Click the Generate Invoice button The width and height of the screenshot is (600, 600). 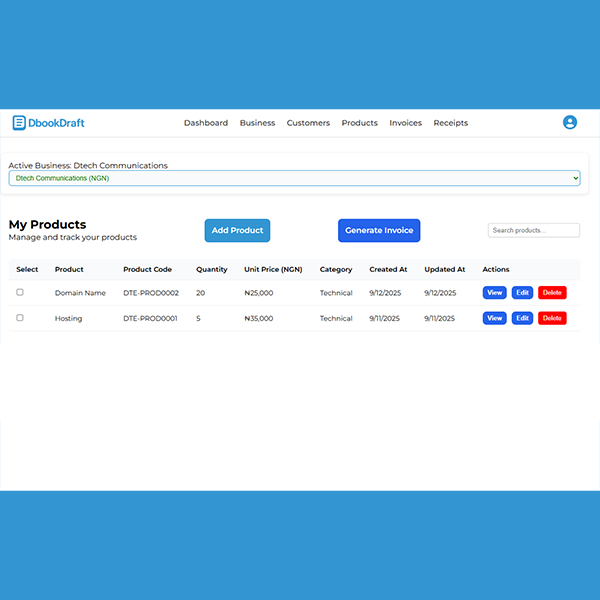379,230
